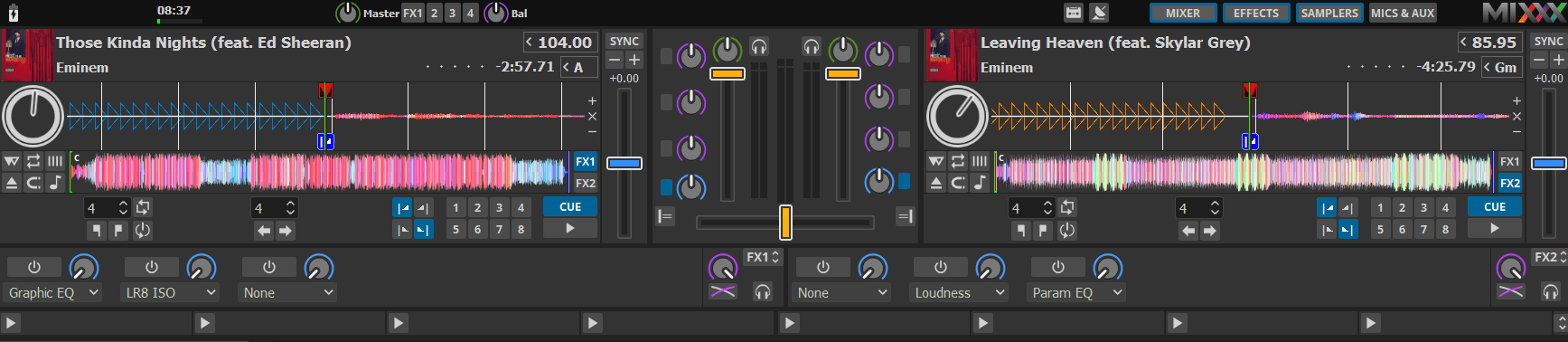Jump forward arrow on left deck
The image size is (1568, 342).
click(286, 231)
